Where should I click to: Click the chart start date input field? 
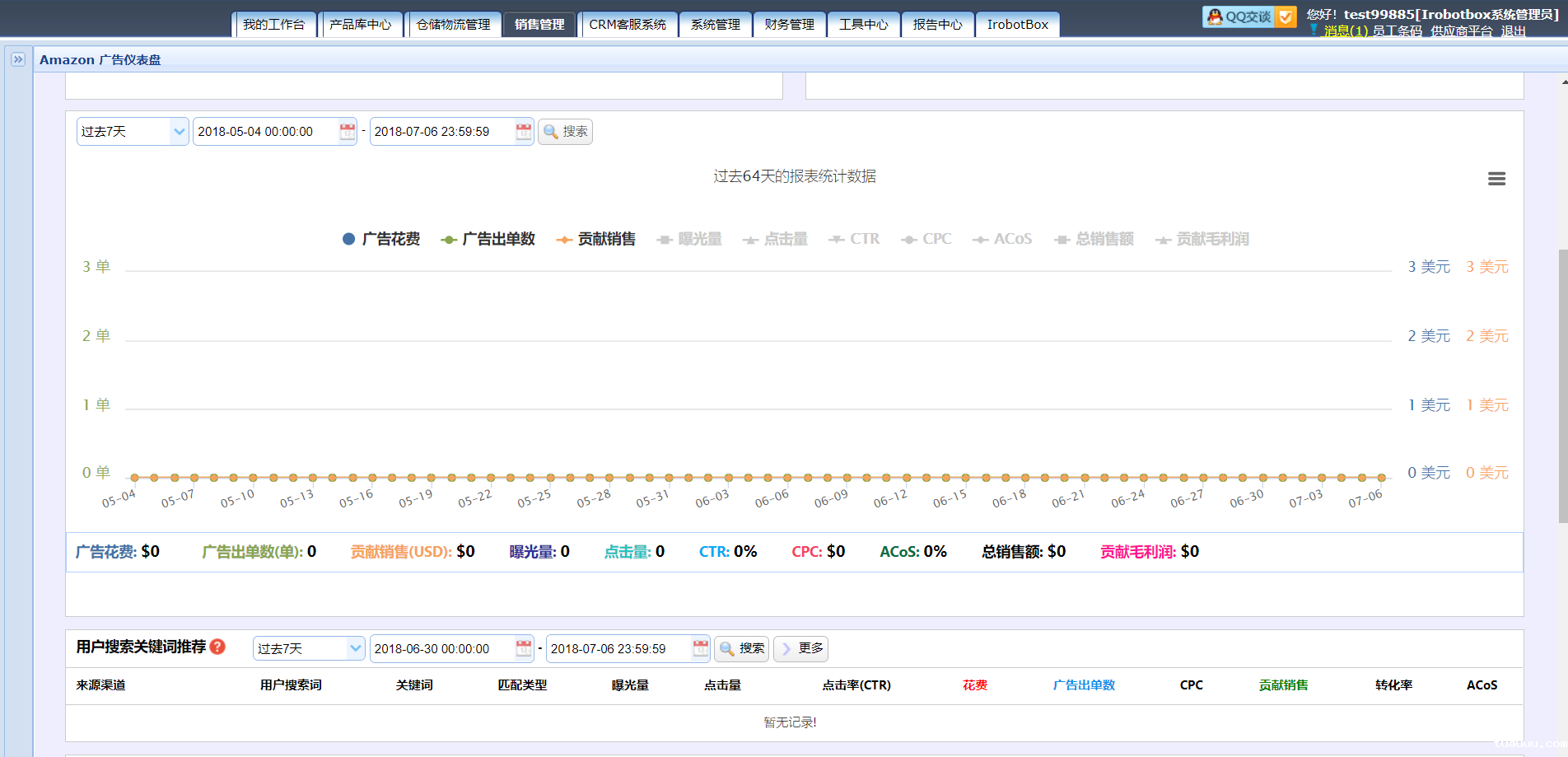pyautogui.click(x=265, y=132)
